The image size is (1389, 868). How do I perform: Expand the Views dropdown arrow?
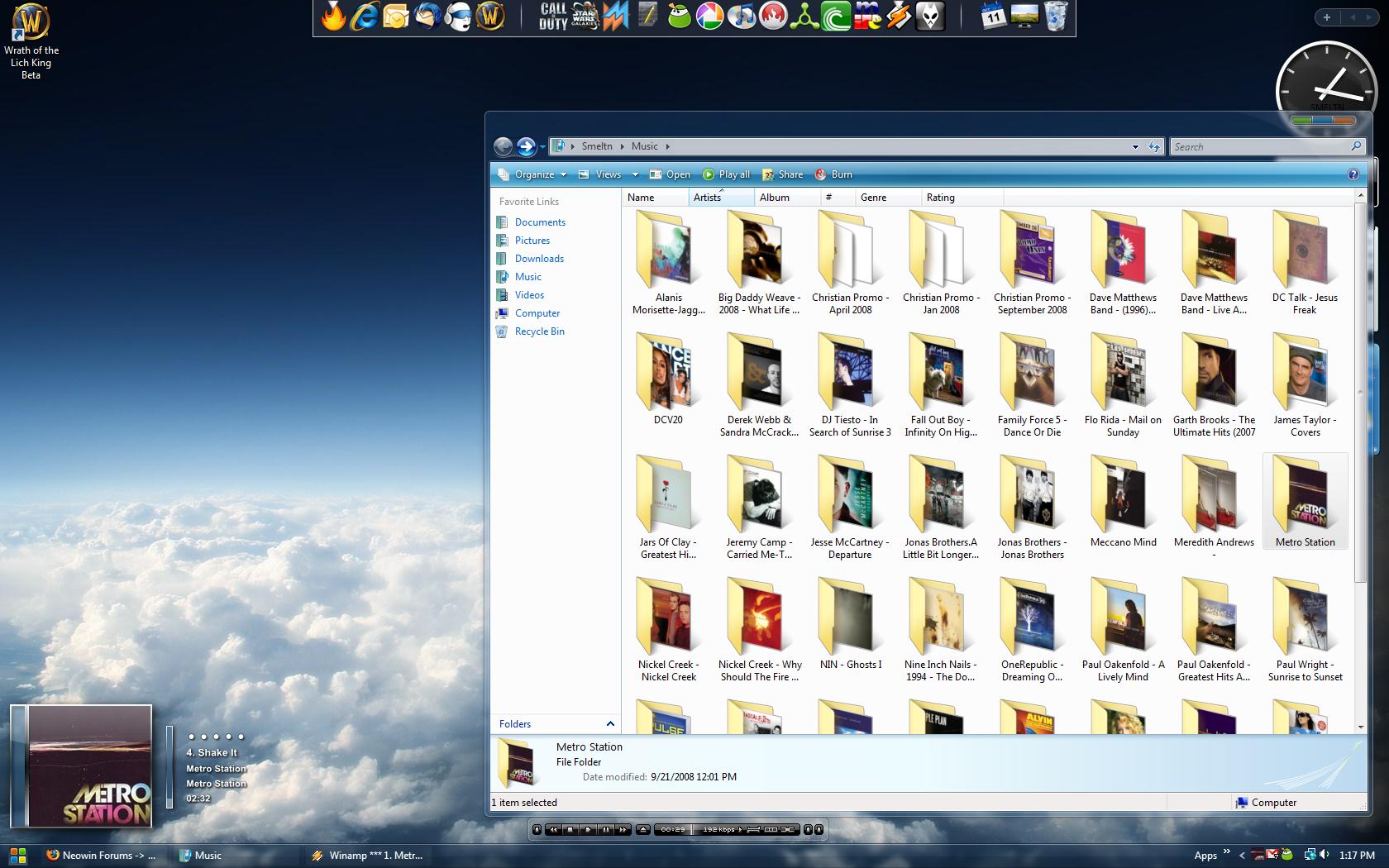[x=635, y=174]
